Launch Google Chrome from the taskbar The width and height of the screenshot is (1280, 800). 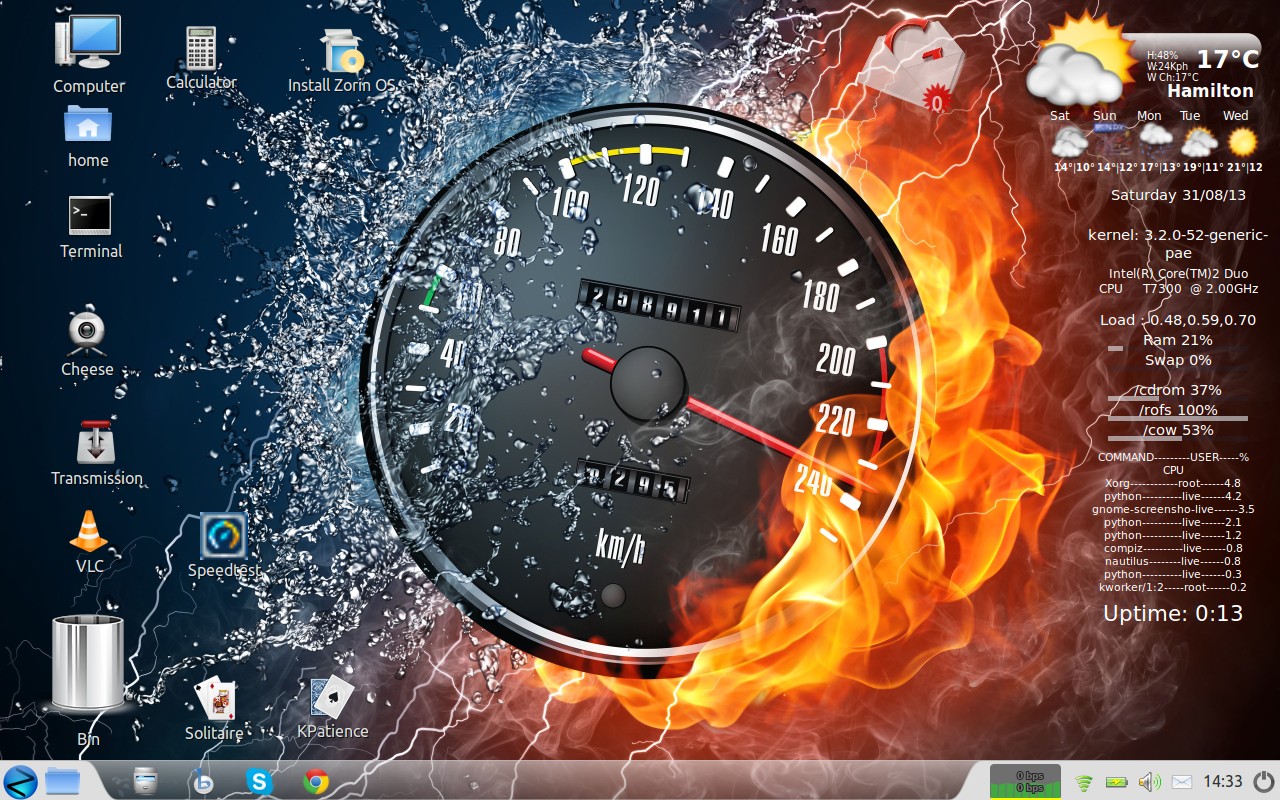click(316, 781)
